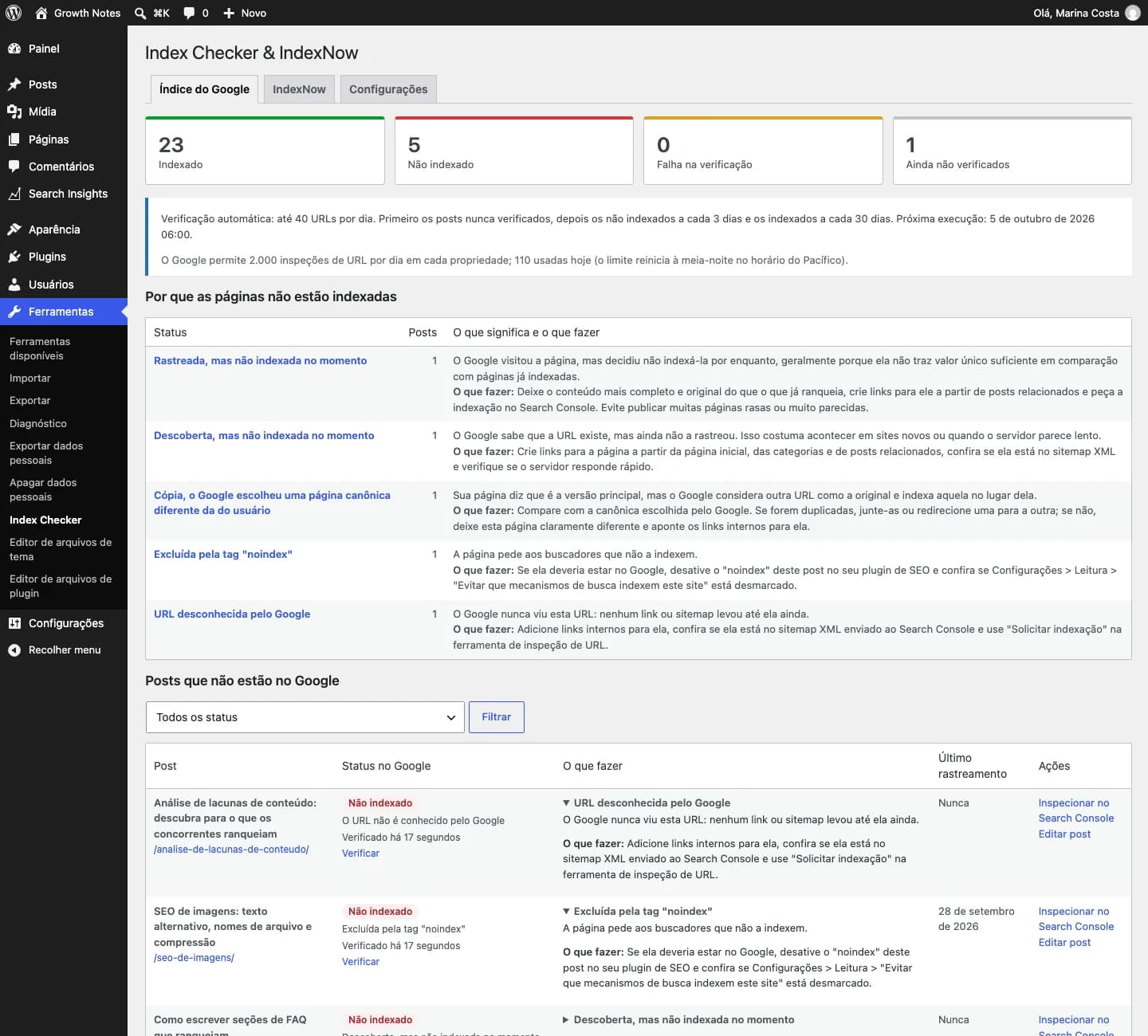The image size is (1148, 1036).
Task: Click the Filtrar button
Action: (497, 717)
